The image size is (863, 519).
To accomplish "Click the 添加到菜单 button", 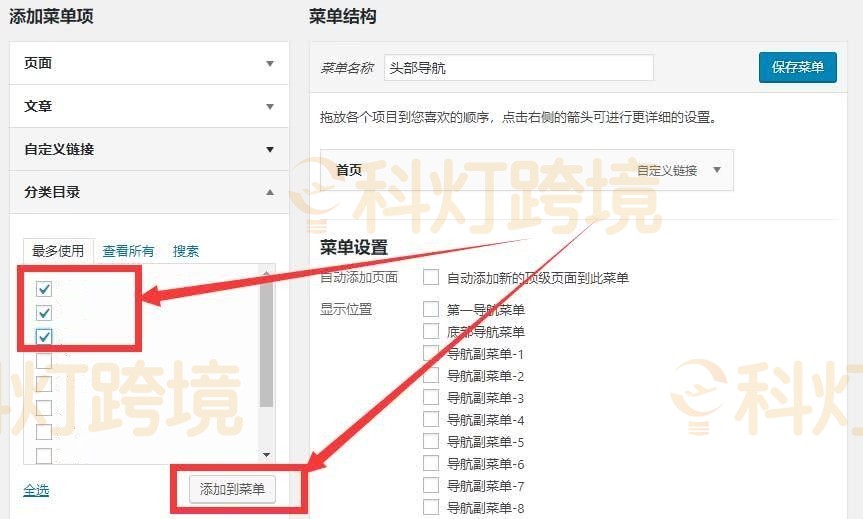I will [232, 489].
